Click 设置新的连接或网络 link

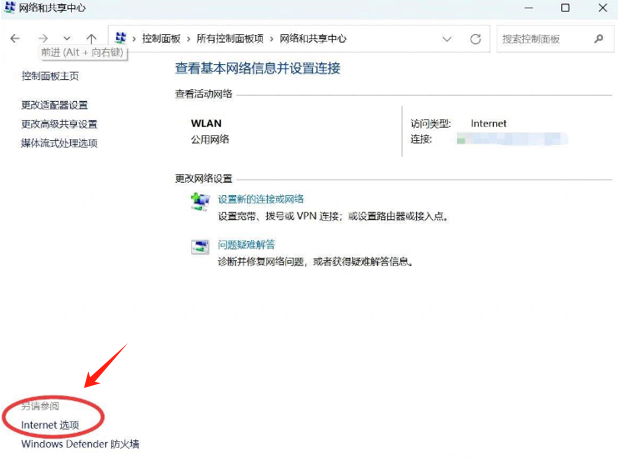point(261,199)
